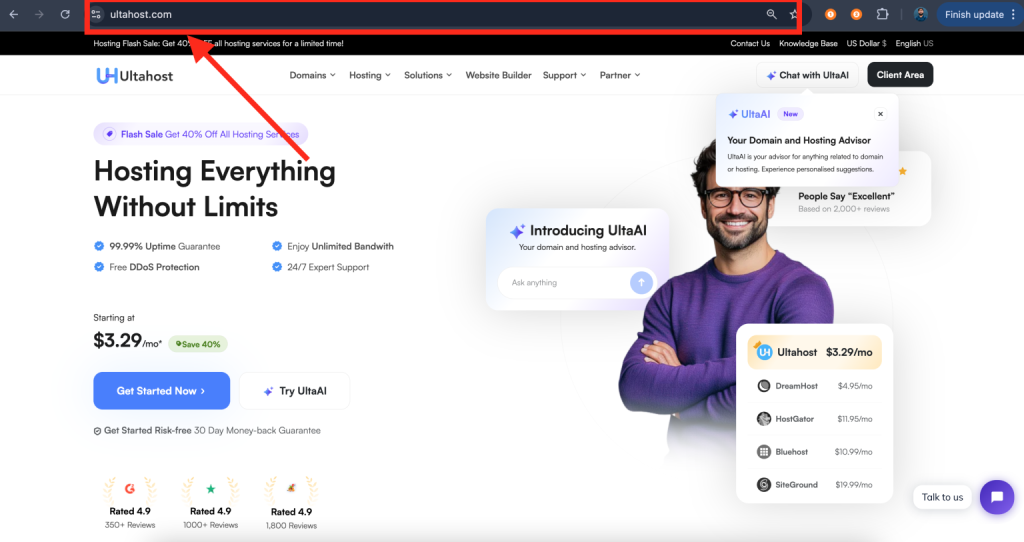Click the Ultahost logo in the header
The height and width of the screenshot is (542, 1024).
coord(135,76)
